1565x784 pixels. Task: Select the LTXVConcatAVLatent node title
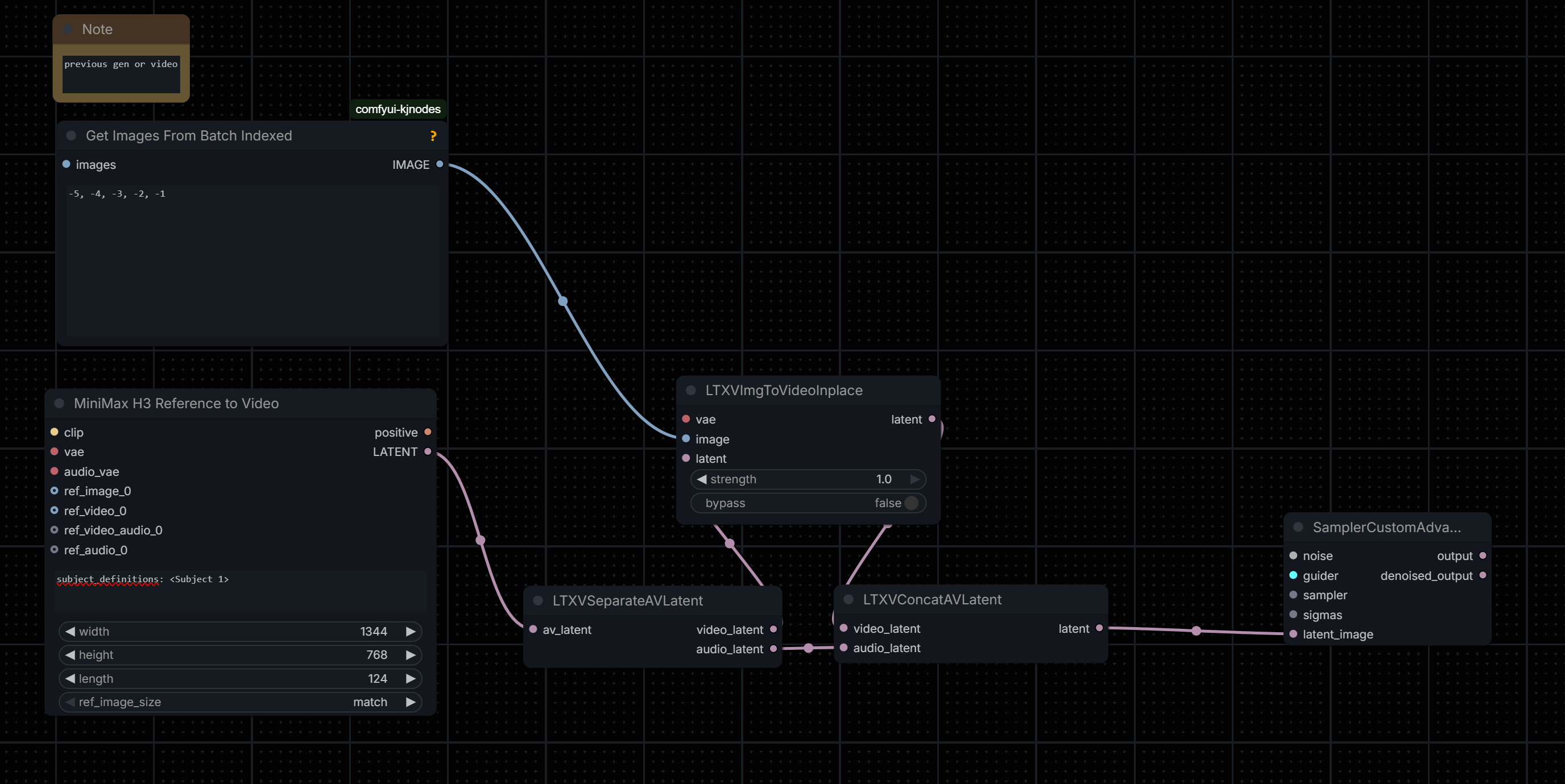933,599
